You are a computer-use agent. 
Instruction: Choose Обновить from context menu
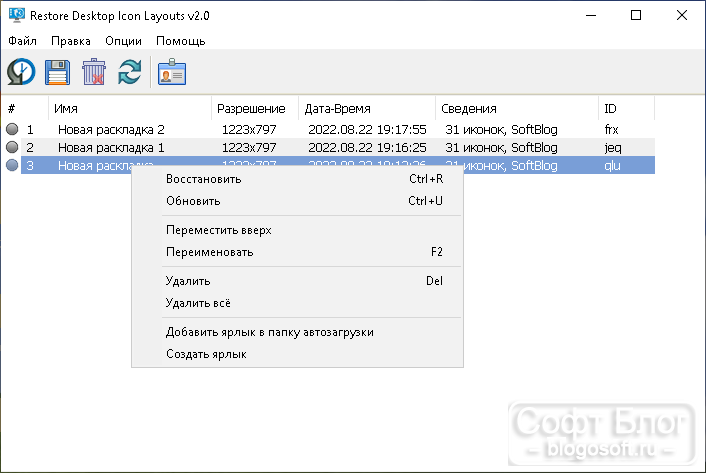coord(297,201)
